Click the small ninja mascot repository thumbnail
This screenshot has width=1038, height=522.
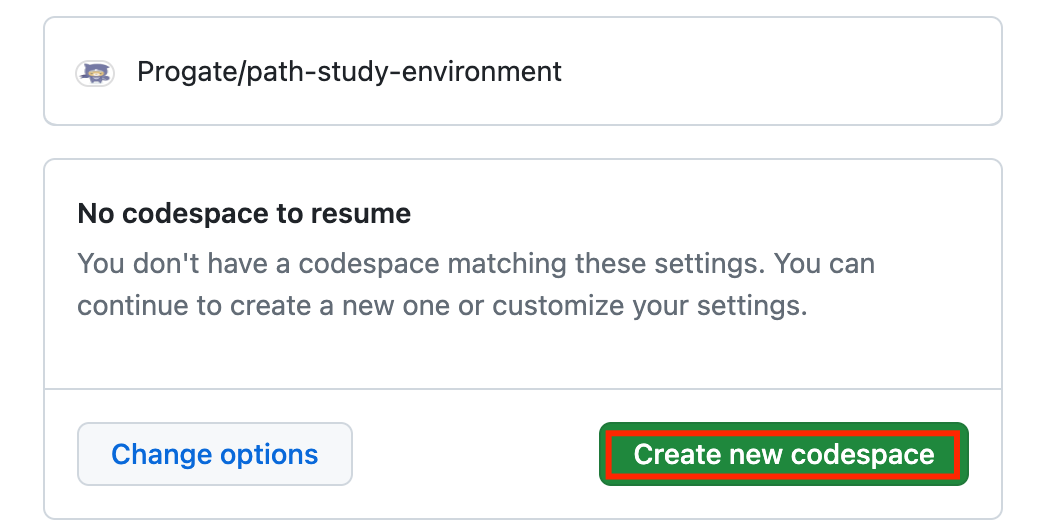96,73
